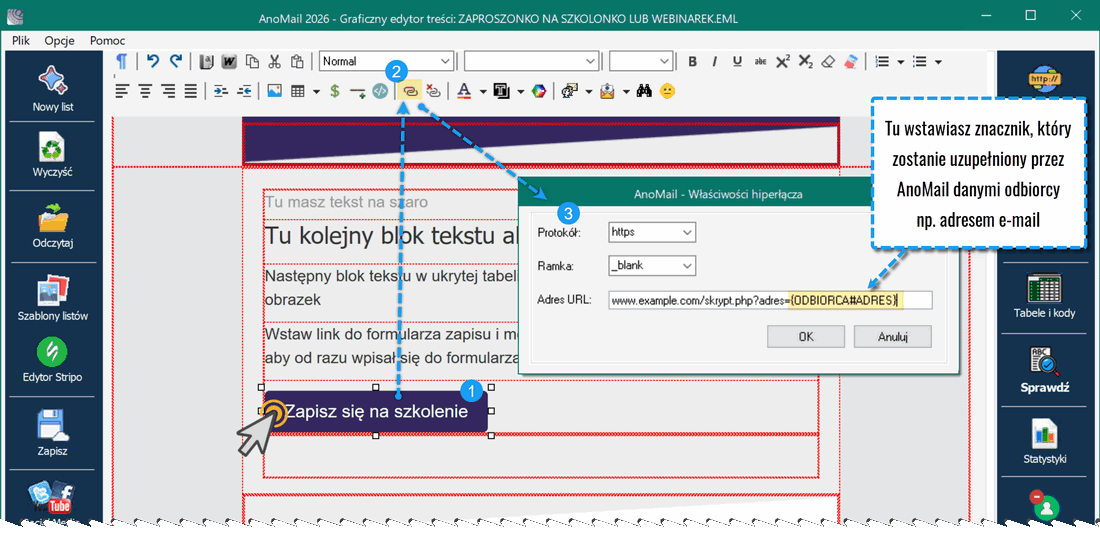The width and height of the screenshot is (1100, 542).
Task: Click the insert hyperlink chain icon
Action: 410,91
